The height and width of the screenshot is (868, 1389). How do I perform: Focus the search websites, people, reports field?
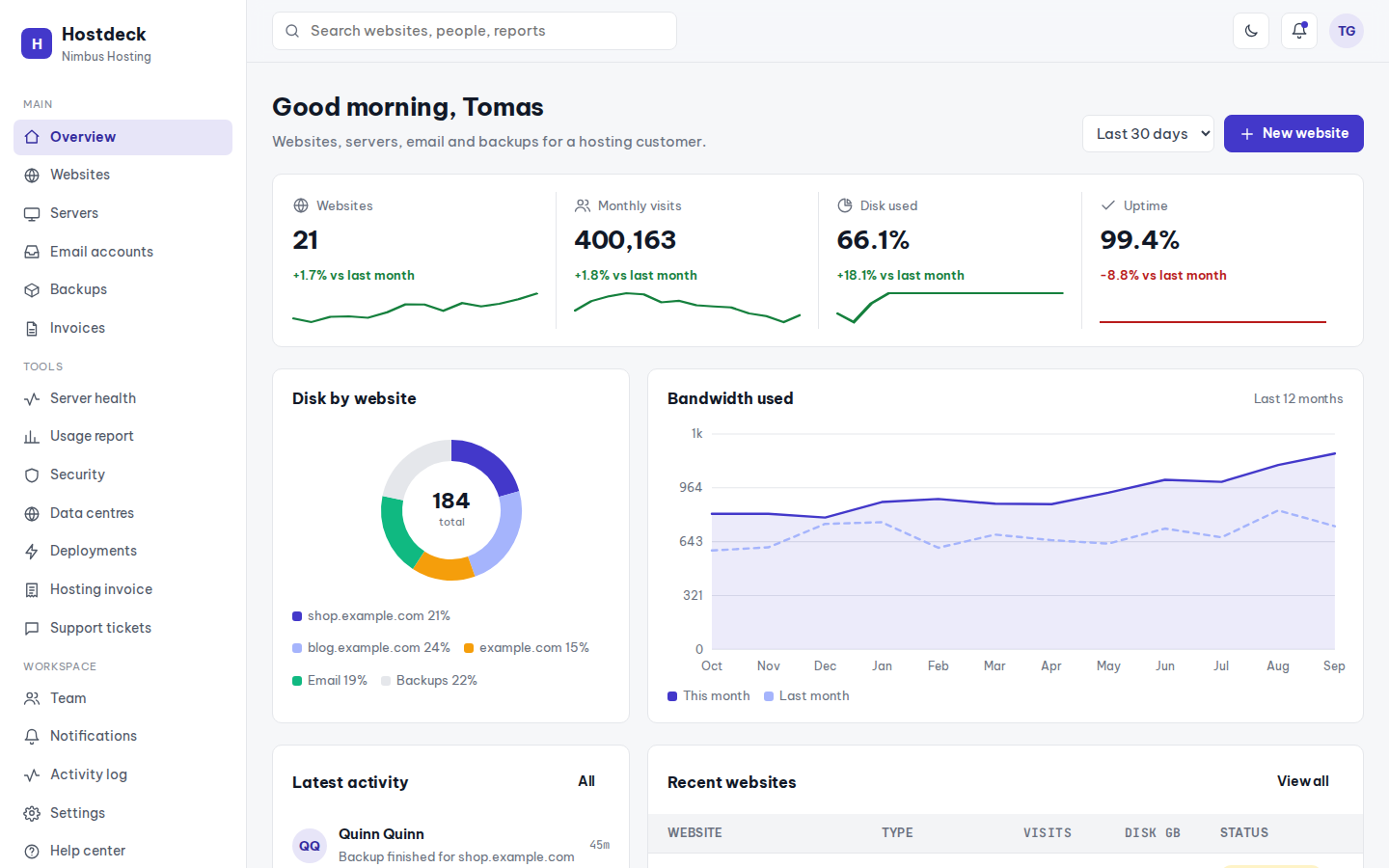pyautogui.click(x=475, y=31)
